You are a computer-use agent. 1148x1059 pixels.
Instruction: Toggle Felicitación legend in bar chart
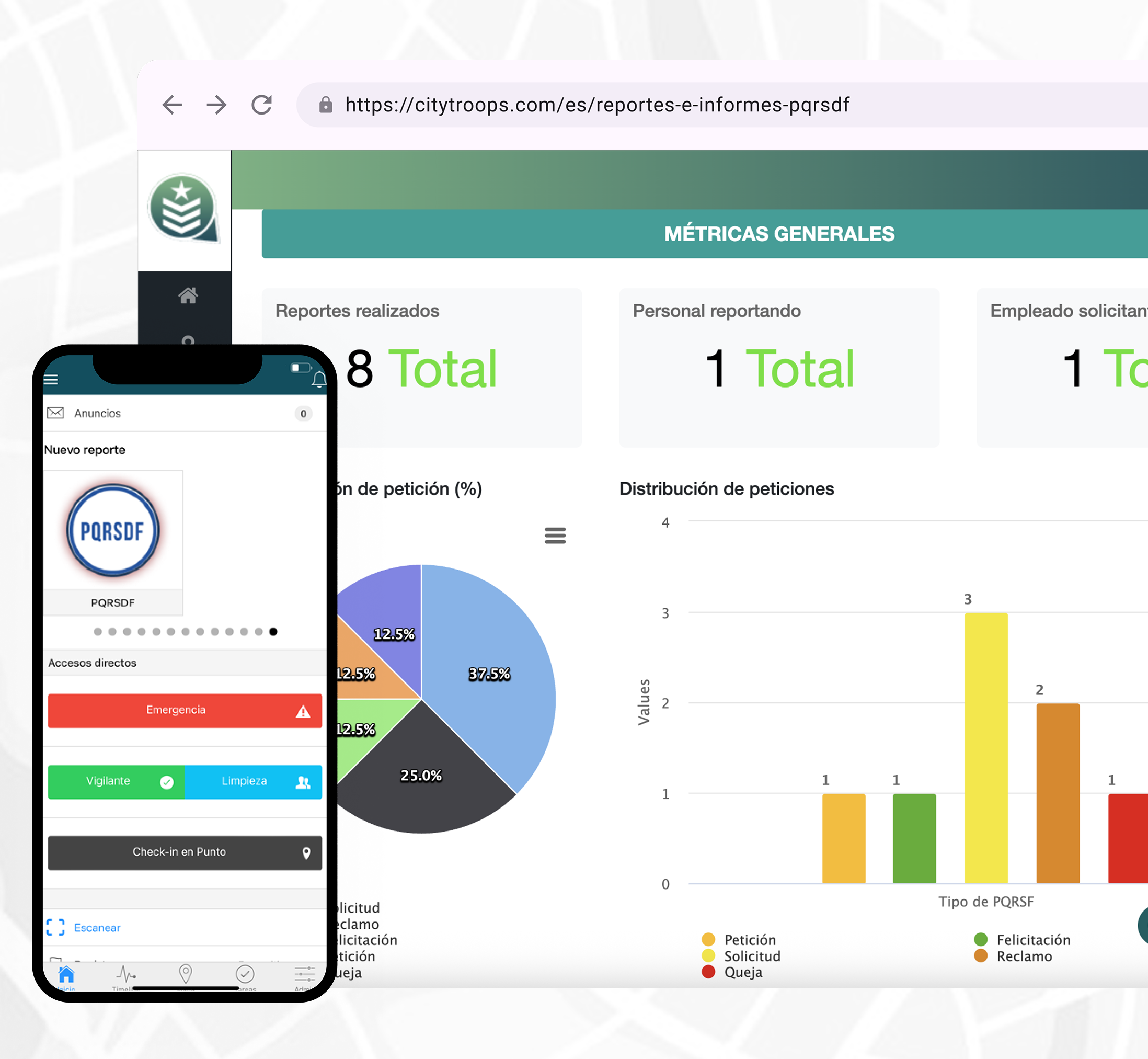point(1022,940)
